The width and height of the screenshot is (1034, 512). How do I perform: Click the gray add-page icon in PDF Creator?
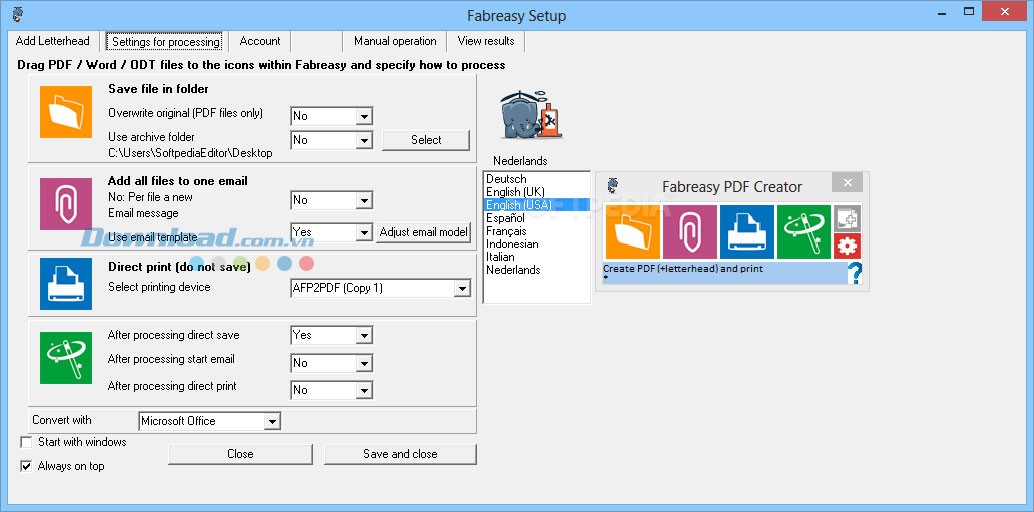pyautogui.click(x=847, y=218)
